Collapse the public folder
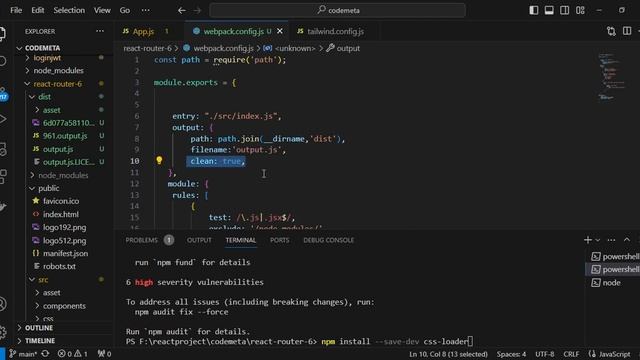Screen dimensions: 640x360 pos(49,188)
